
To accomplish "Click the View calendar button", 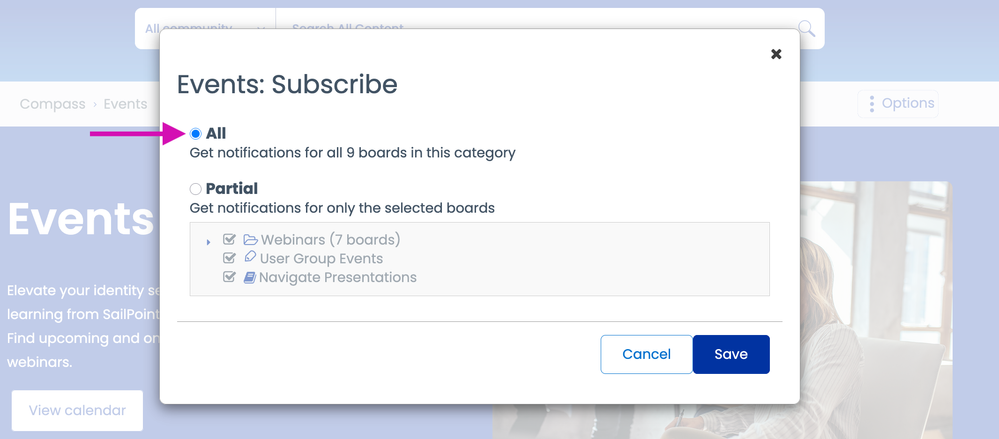I will pyautogui.click(x=77, y=410).
